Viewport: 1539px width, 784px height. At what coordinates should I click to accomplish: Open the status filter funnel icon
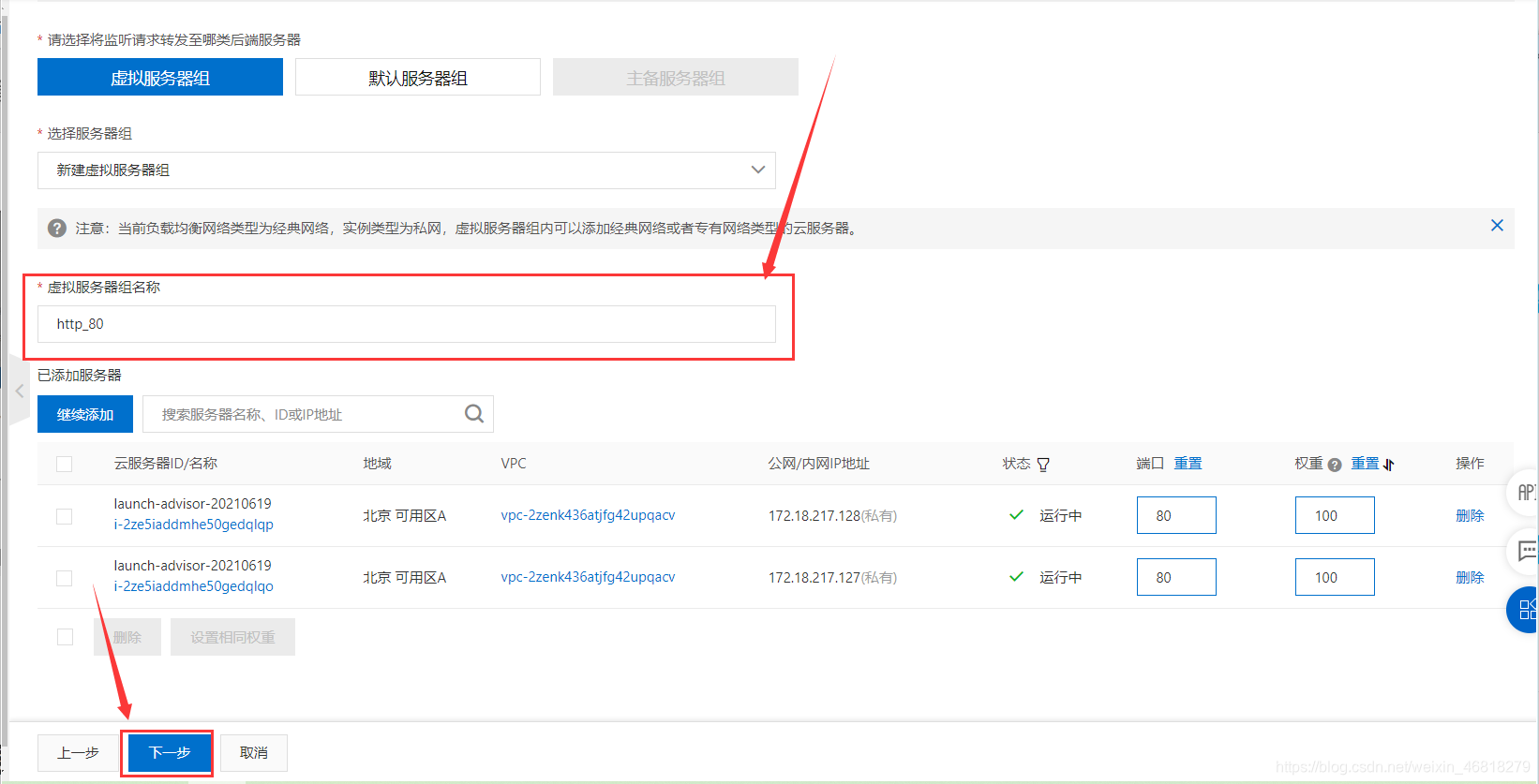[x=1043, y=465]
